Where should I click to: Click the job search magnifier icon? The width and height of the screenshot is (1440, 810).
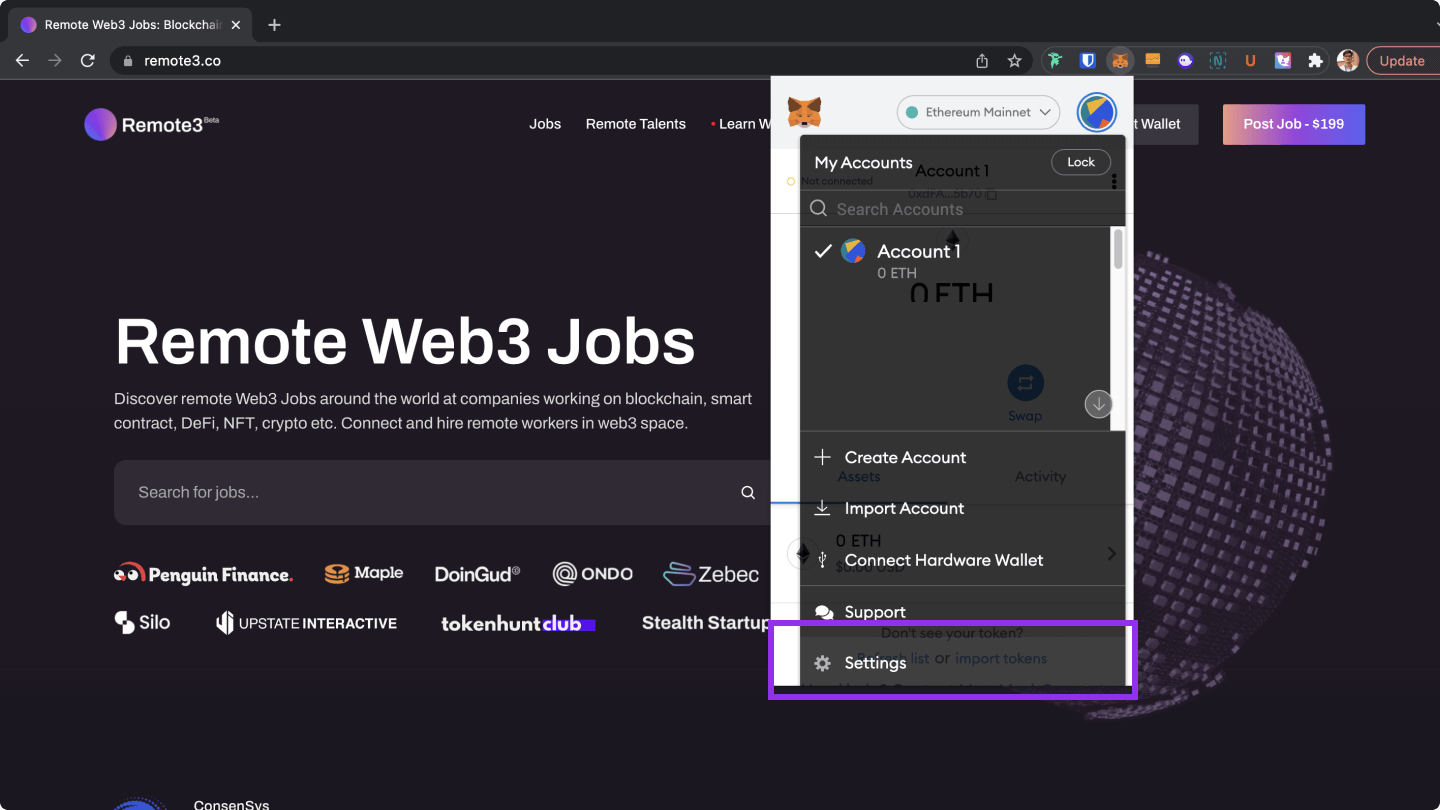click(748, 492)
